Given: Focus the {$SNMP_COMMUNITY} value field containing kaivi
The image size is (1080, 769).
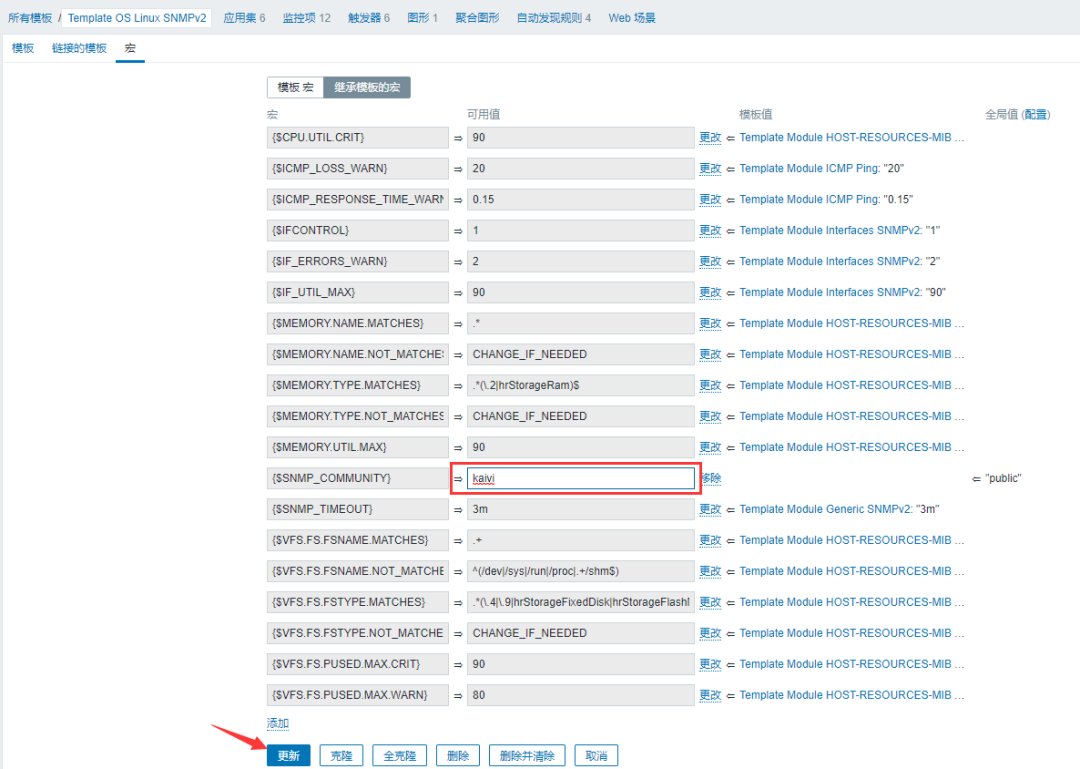Looking at the screenshot, I should coord(581,478).
